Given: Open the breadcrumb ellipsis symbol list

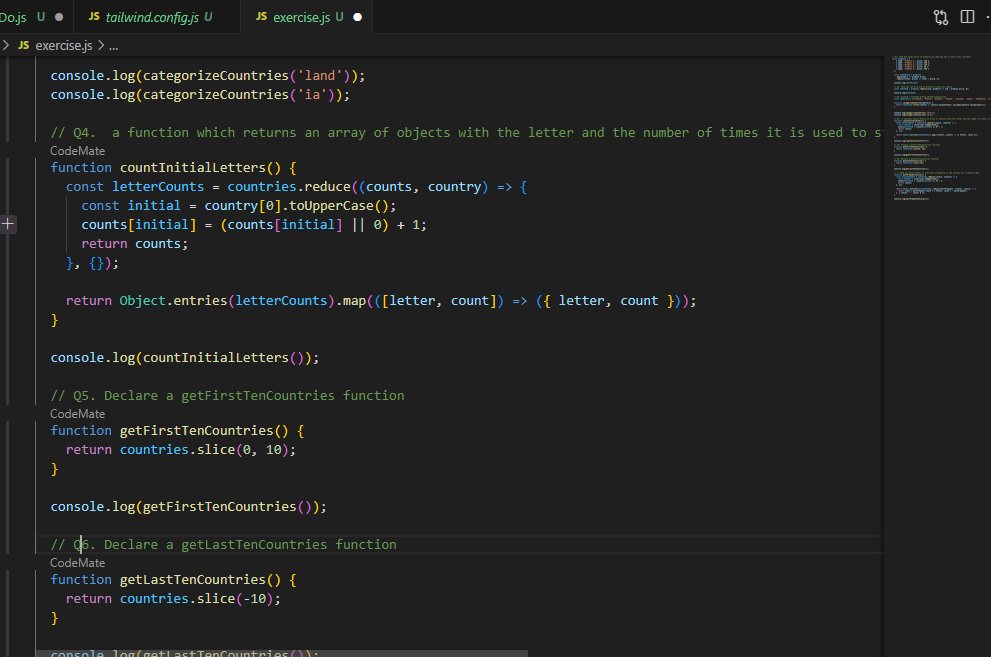Looking at the screenshot, I should point(113,46).
